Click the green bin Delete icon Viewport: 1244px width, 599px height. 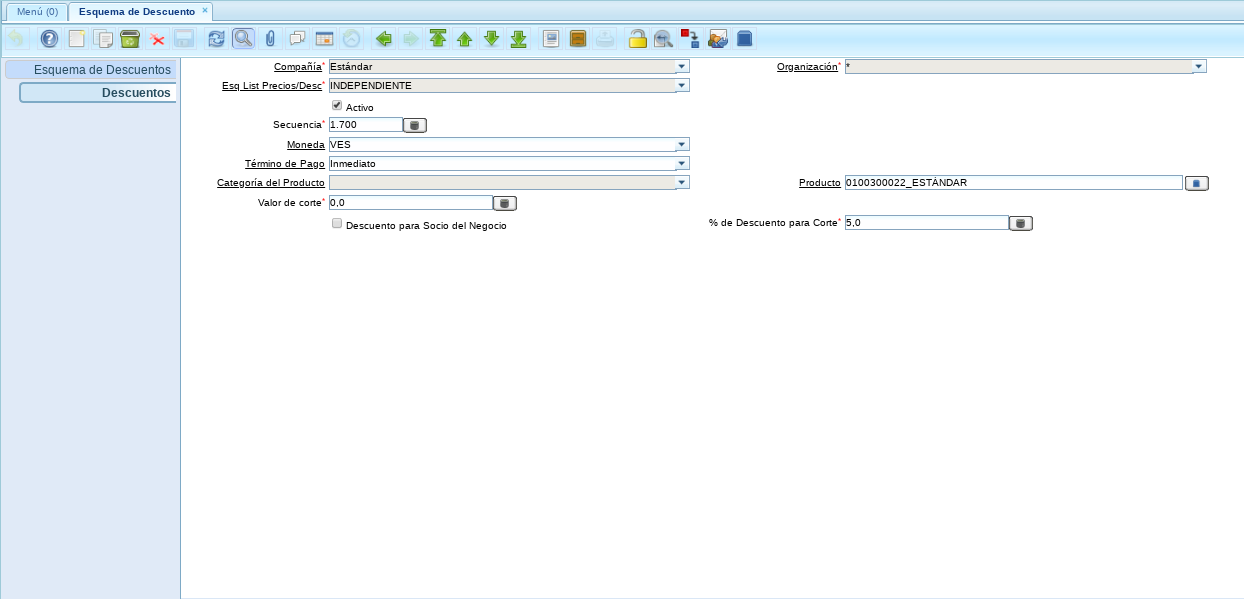[130, 39]
